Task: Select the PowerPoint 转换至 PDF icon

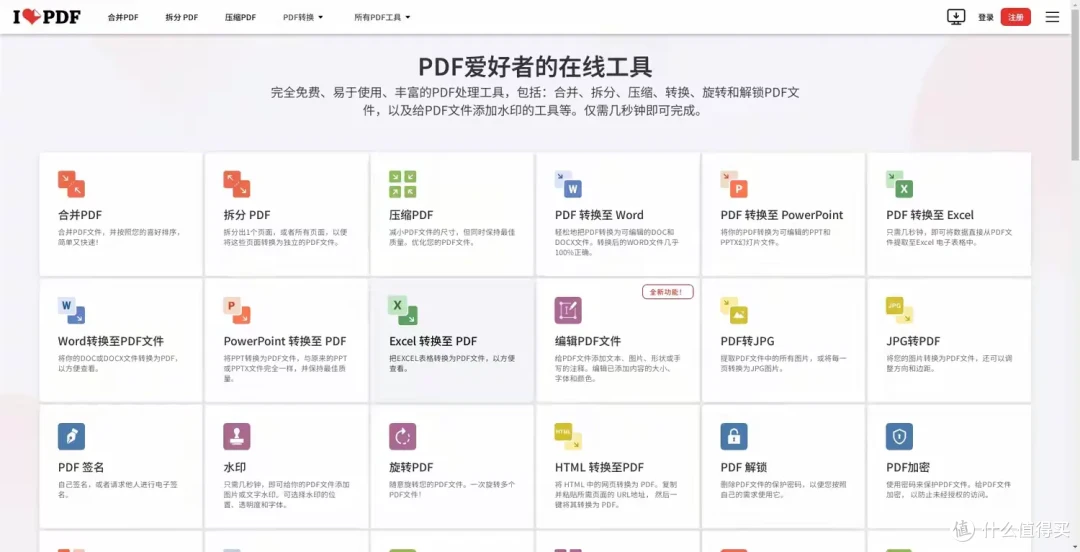Action: click(237, 311)
